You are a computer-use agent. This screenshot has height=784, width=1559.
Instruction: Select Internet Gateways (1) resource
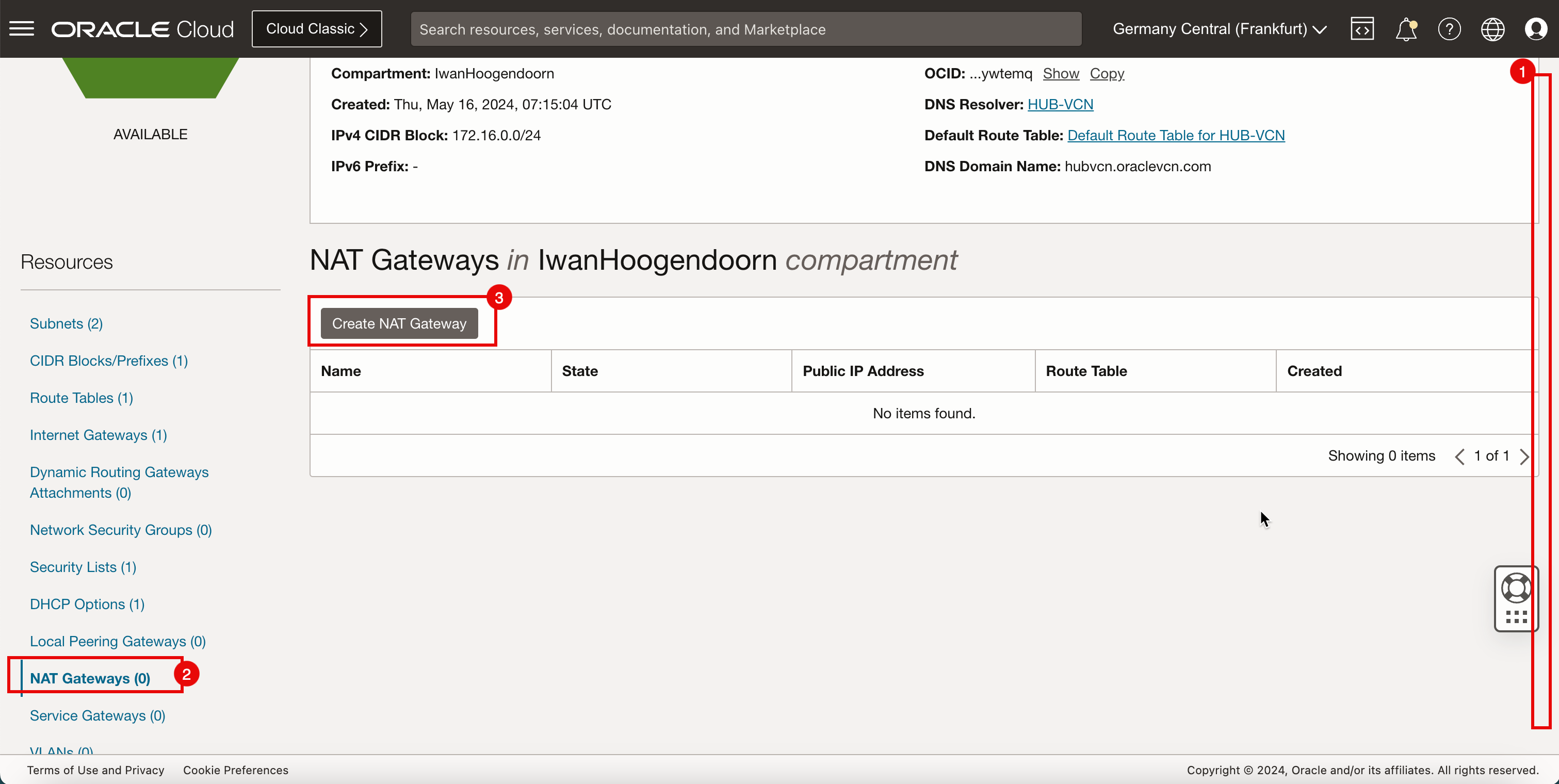[x=98, y=435]
